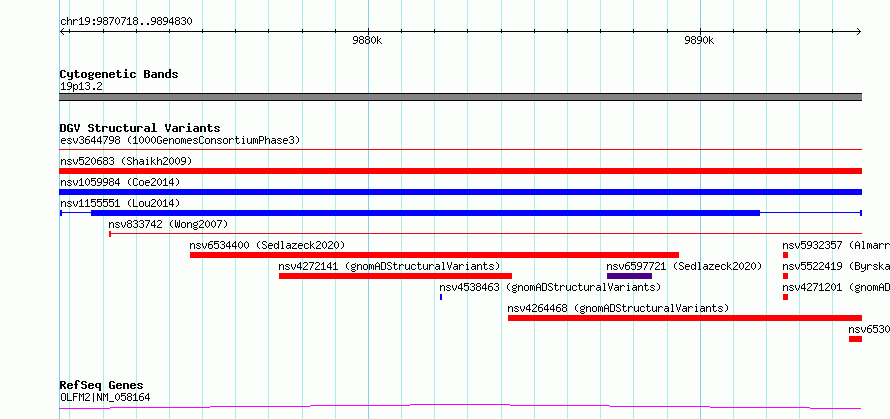Select the nsv4264468 gnomAD red bar

point(685,318)
